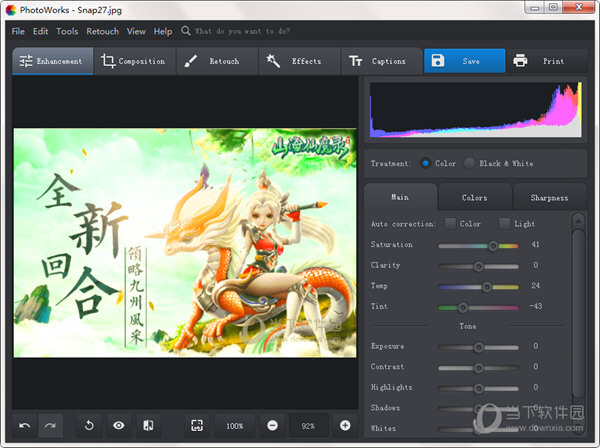
Task: Click the Highlights slider handle
Action: [478, 389]
